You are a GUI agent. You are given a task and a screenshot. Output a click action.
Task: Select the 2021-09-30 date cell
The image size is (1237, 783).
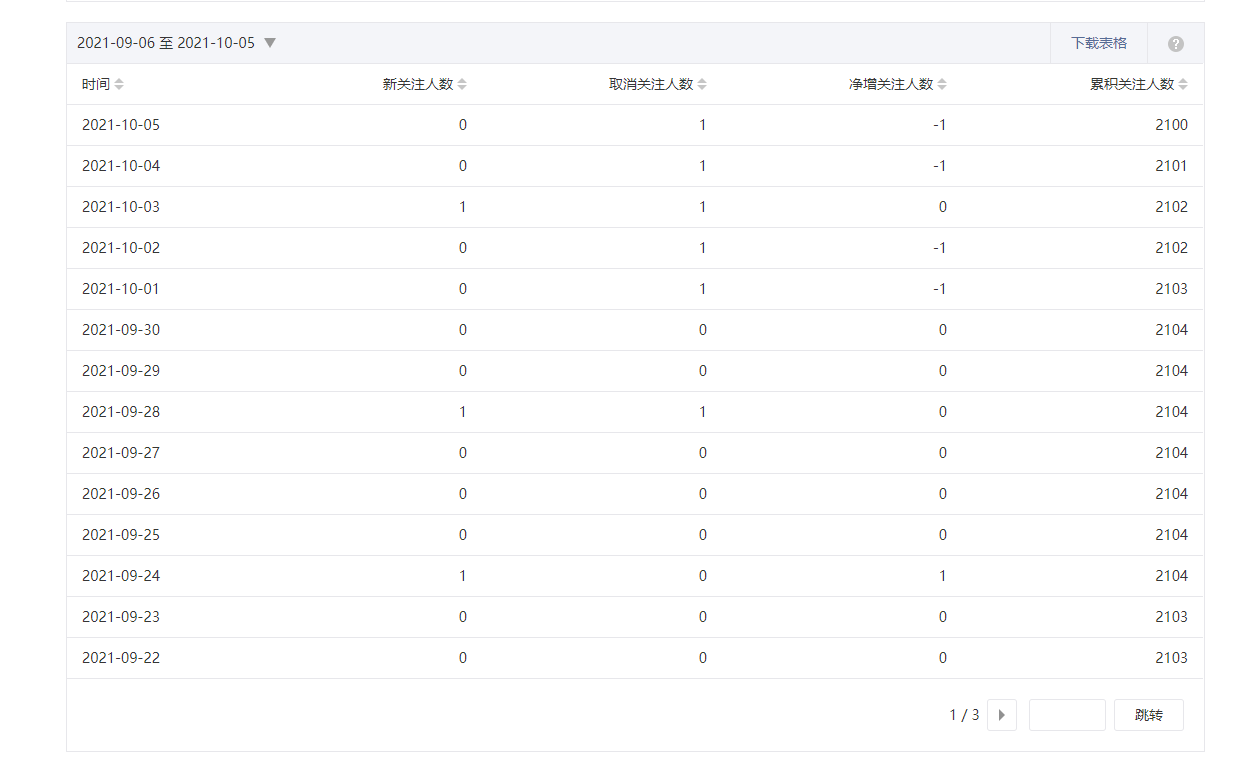click(121, 330)
